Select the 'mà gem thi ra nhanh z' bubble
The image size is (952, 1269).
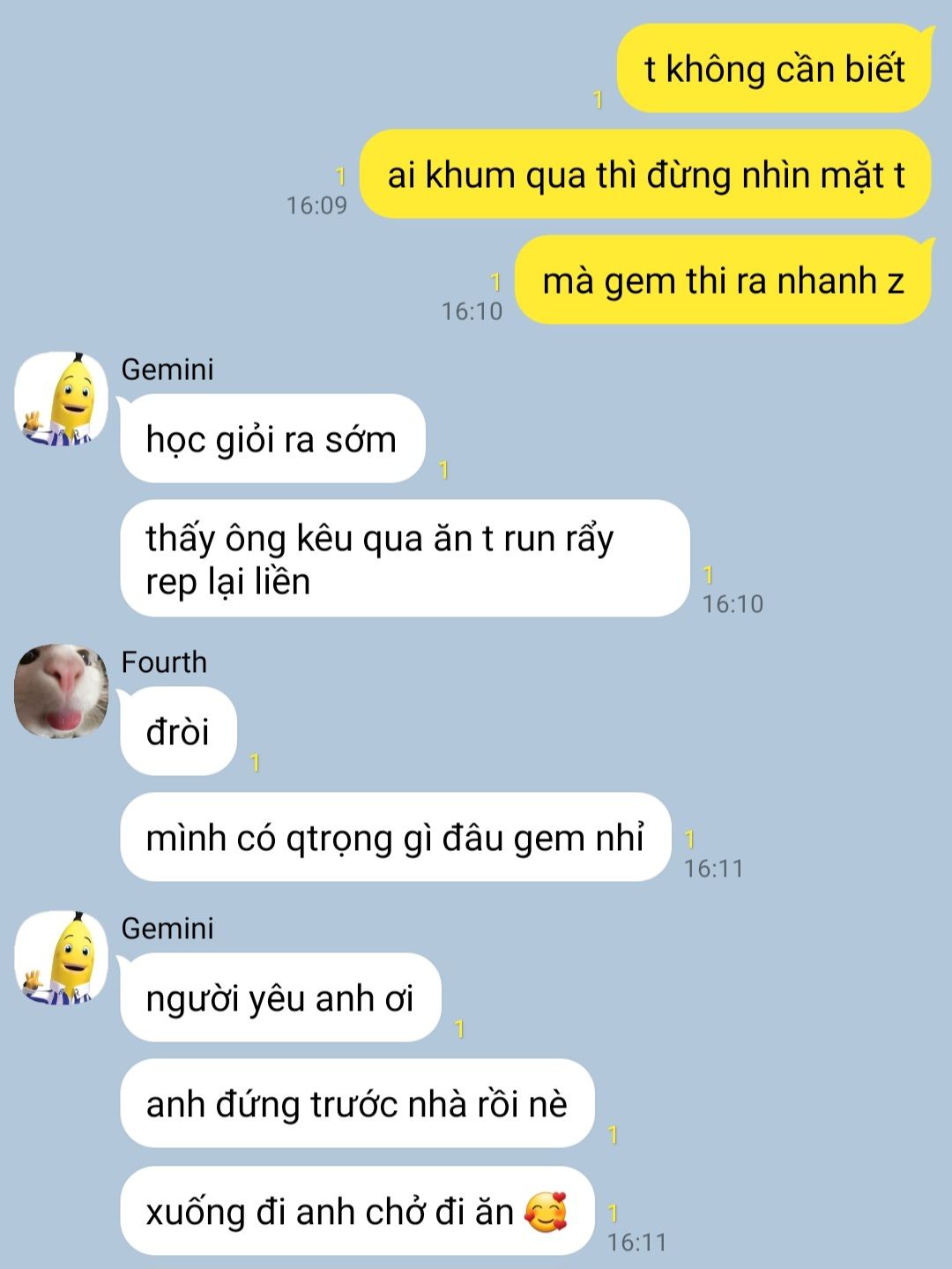point(723,280)
